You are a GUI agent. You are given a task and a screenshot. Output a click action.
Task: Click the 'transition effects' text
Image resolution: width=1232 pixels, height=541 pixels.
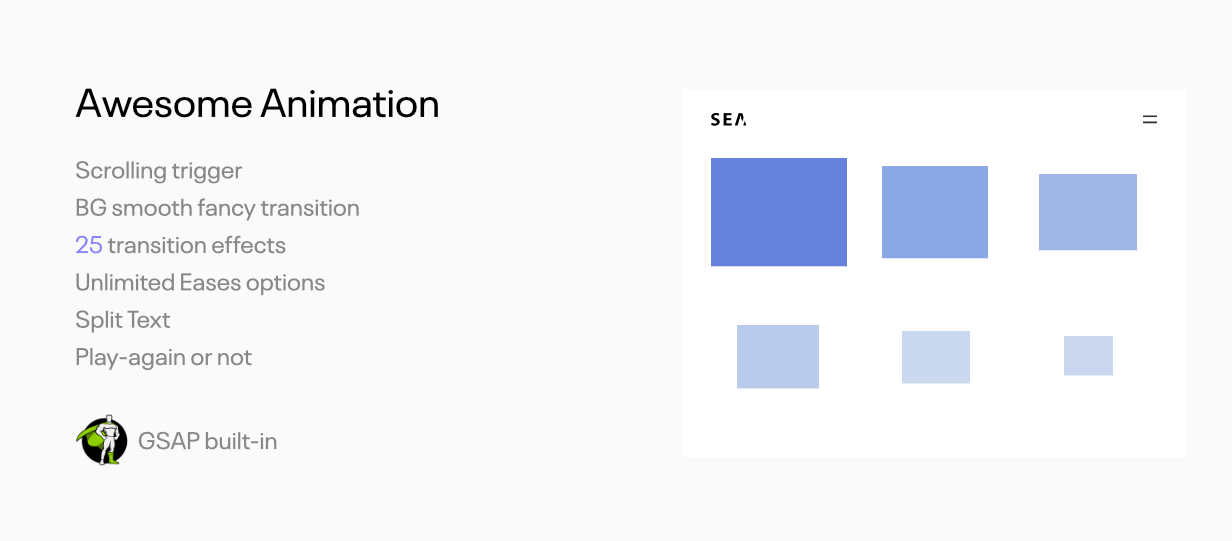point(197,245)
